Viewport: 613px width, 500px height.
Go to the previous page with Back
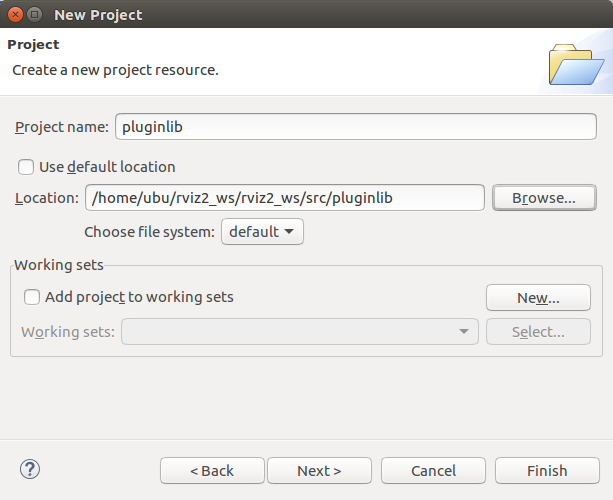212,471
